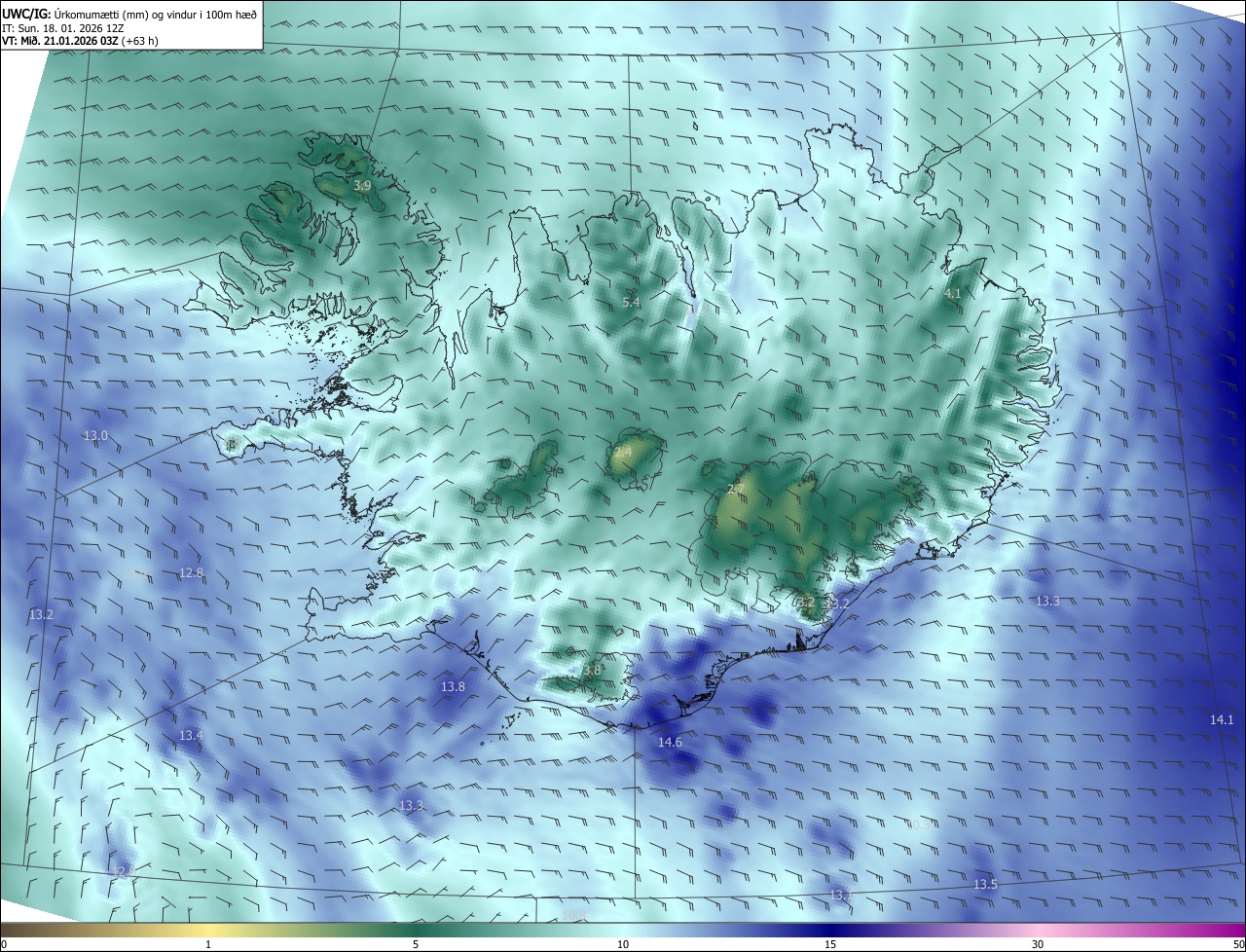Click the IT: Sun. 18. 01. 2026 12Z line

(x=62, y=28)
